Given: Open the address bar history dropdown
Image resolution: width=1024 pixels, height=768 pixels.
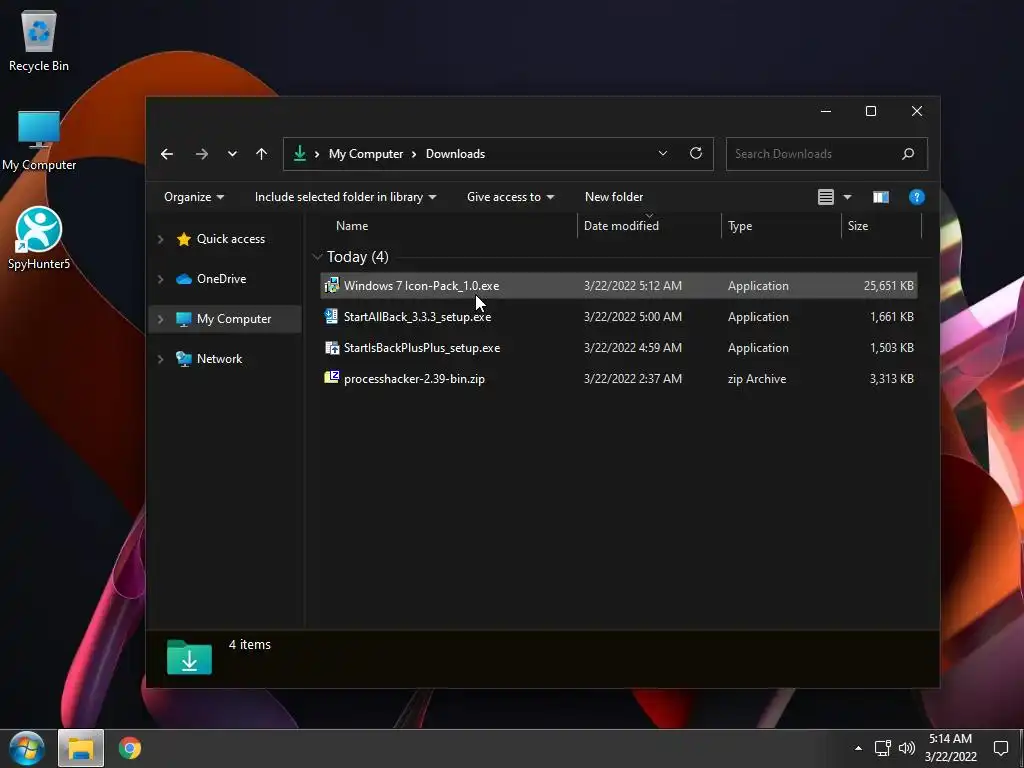Looking at the screenshot, I should (663, 153).
